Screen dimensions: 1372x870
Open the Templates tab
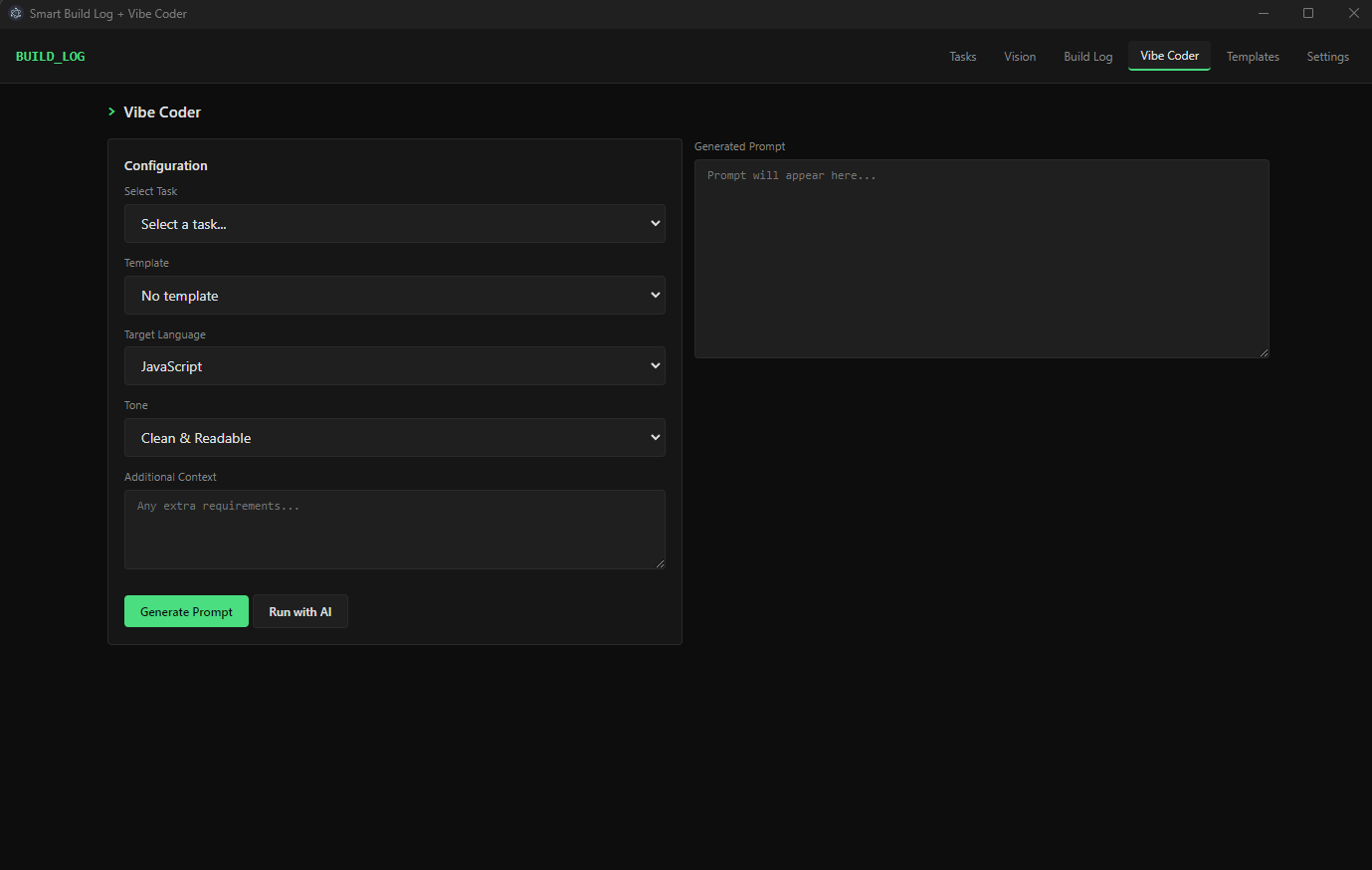tap(1253, 57)
